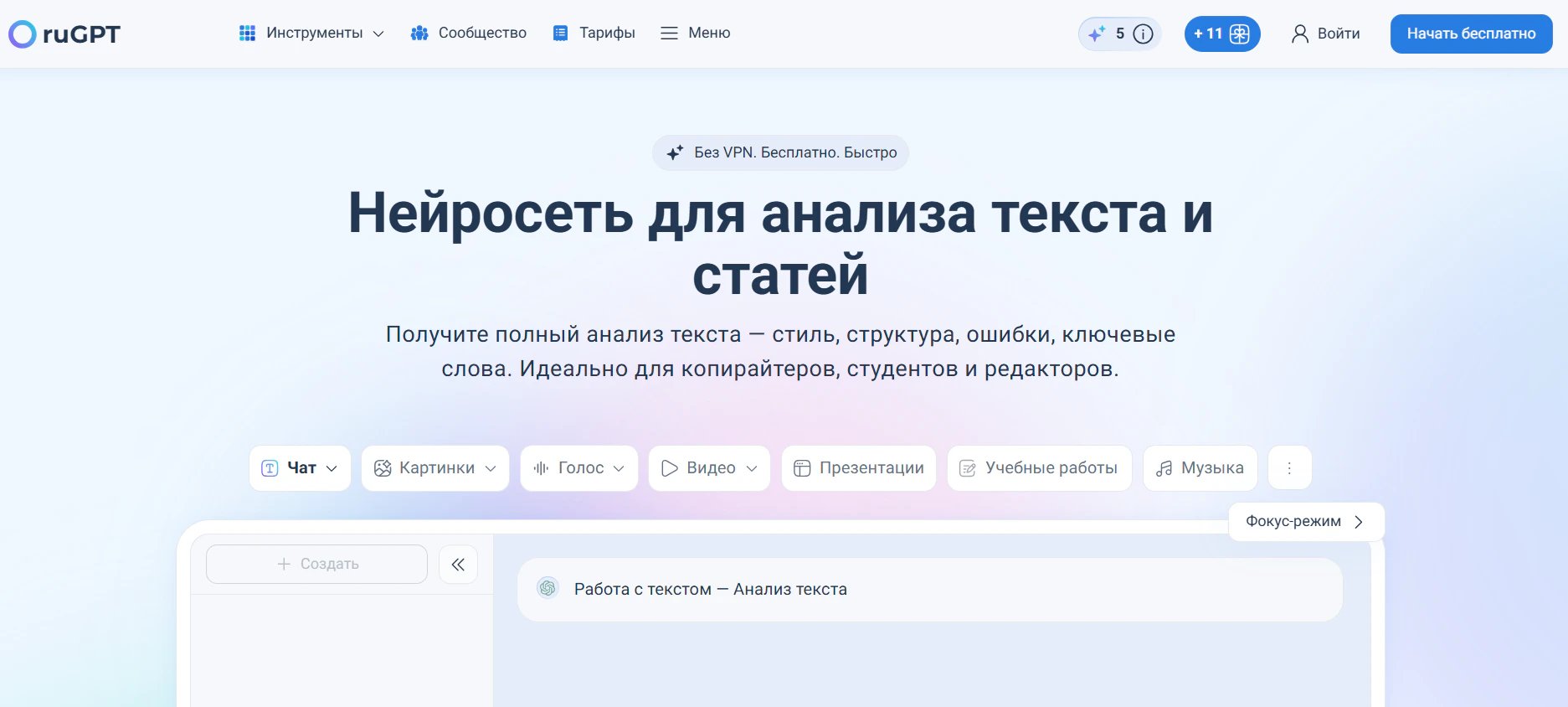Click the Видео play icon
The width and height of the screenshot is (1568, 707).
tap(669, 468)
